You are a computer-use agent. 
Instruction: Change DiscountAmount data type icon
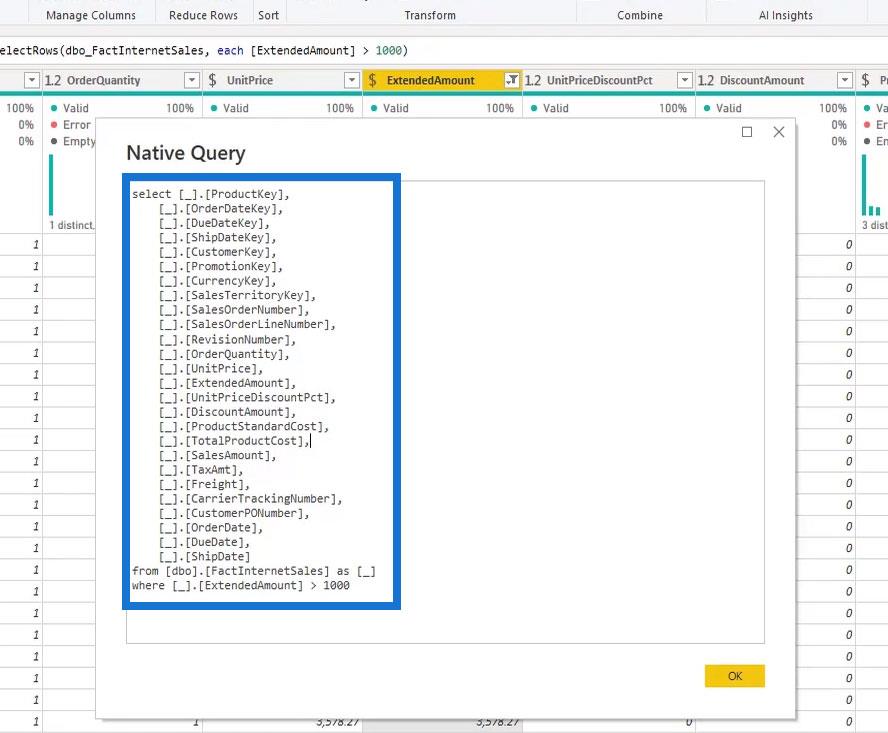(706, 80)
